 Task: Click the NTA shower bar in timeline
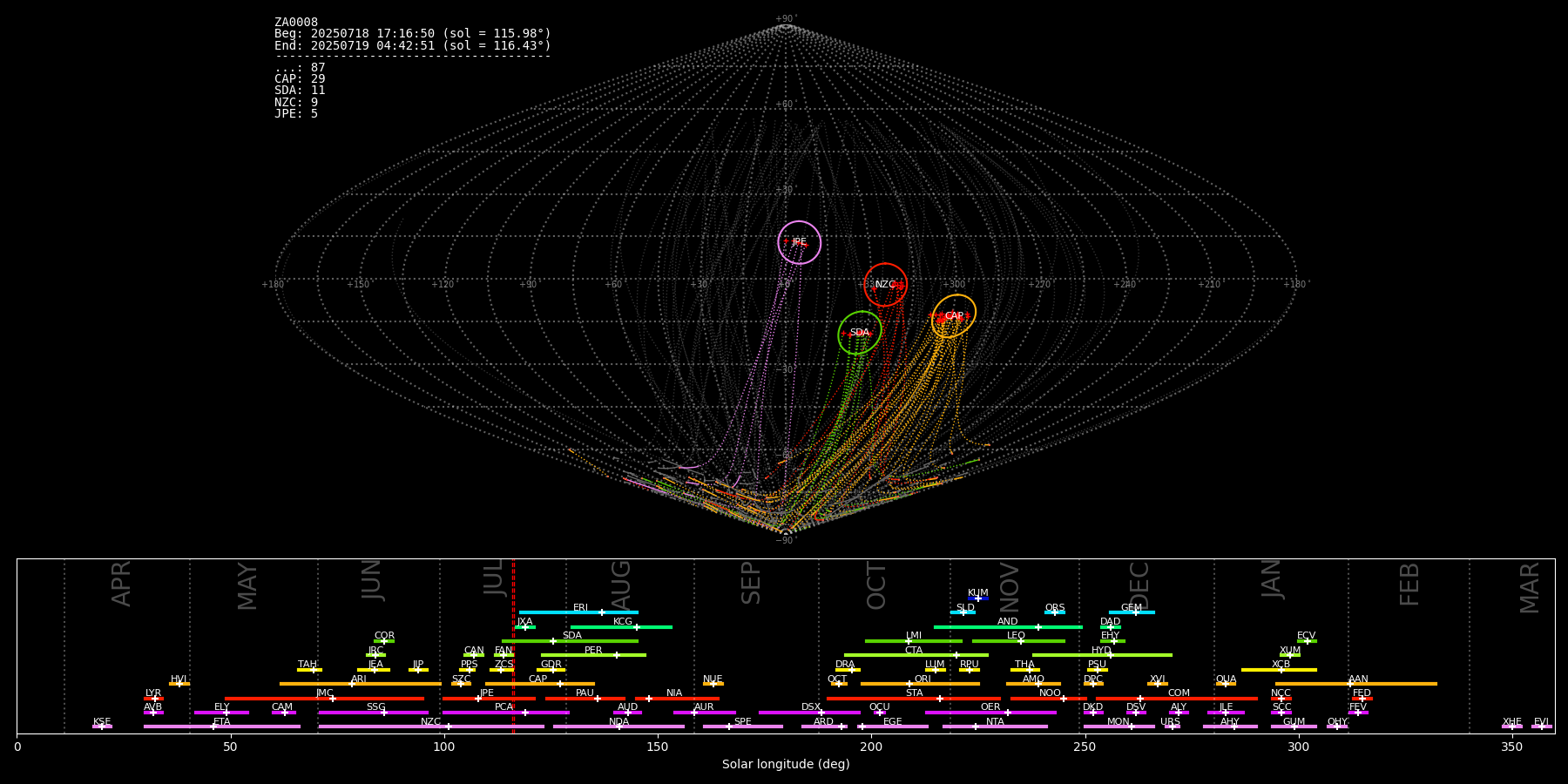995,727
